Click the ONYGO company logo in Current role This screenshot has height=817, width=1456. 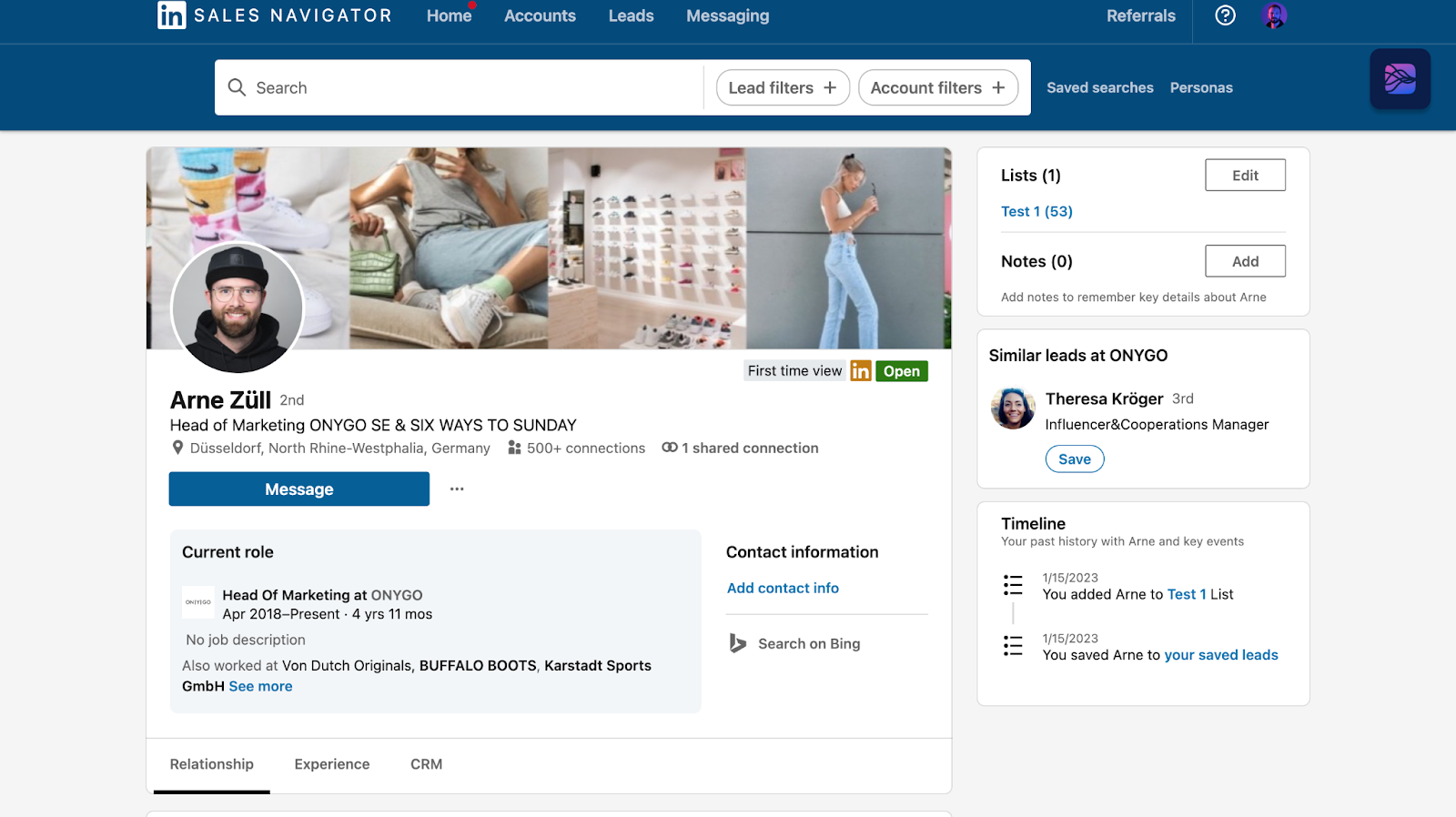tap(198, 602)
